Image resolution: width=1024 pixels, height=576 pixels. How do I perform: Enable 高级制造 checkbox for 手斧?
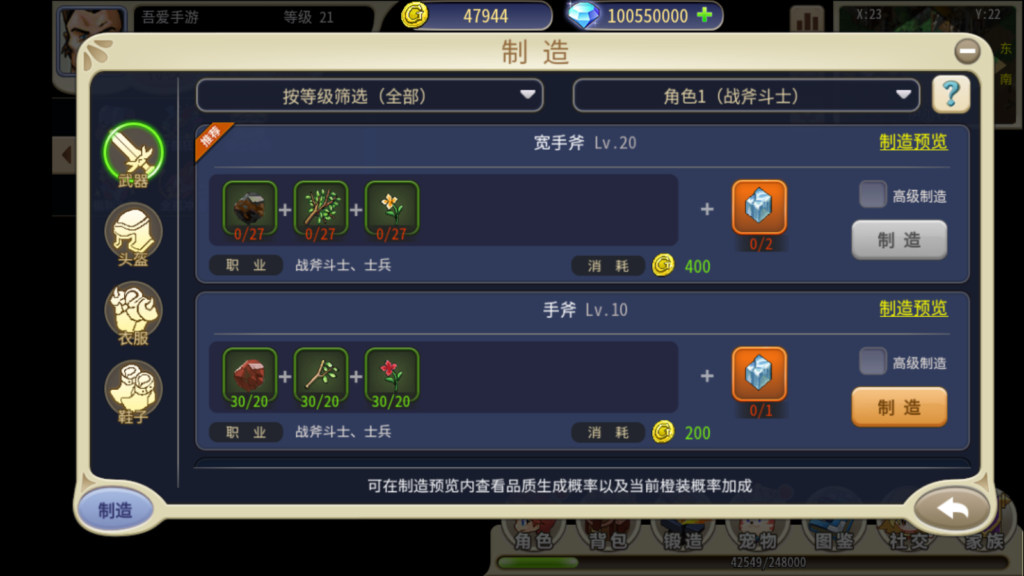point(872,361)
